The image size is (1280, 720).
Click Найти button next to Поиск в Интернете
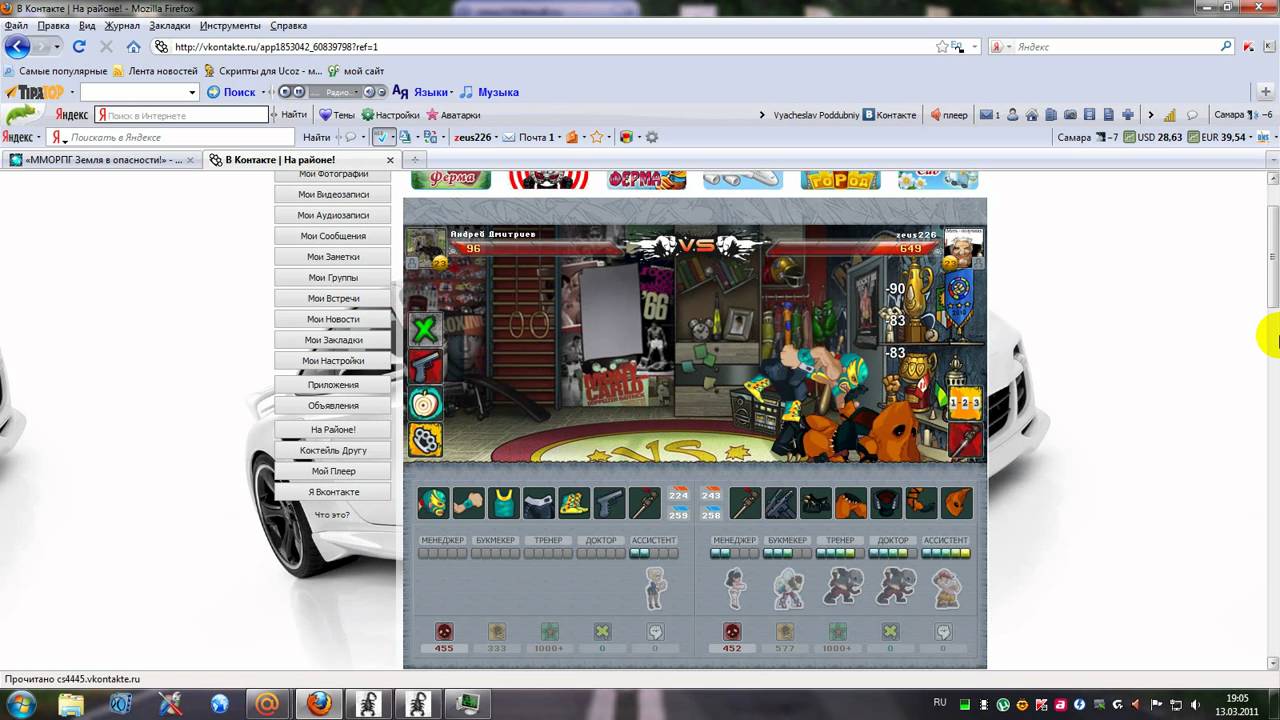coord(294,115)
